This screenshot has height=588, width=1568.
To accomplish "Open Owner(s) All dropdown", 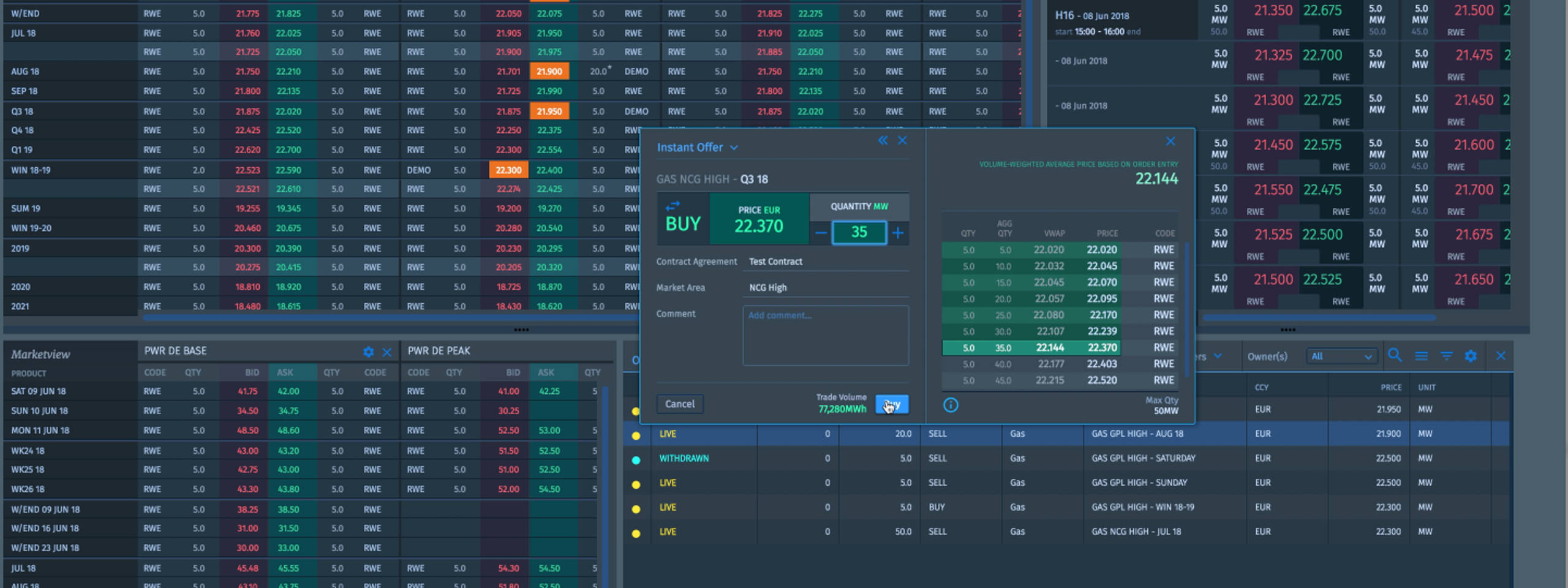I will (x=1341, y=356).
